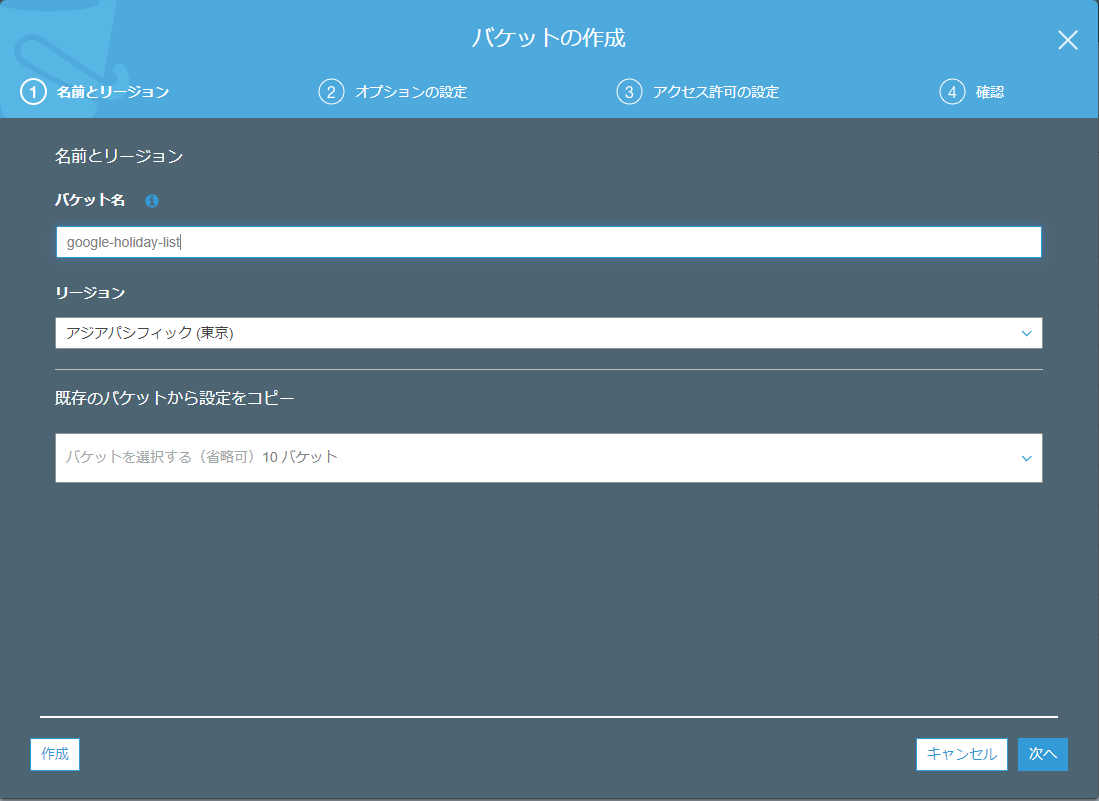Image resolution: width=1099 pixels, height=801 pixels.
Task: Click the 作成 button
Action: tap(54, 755)
